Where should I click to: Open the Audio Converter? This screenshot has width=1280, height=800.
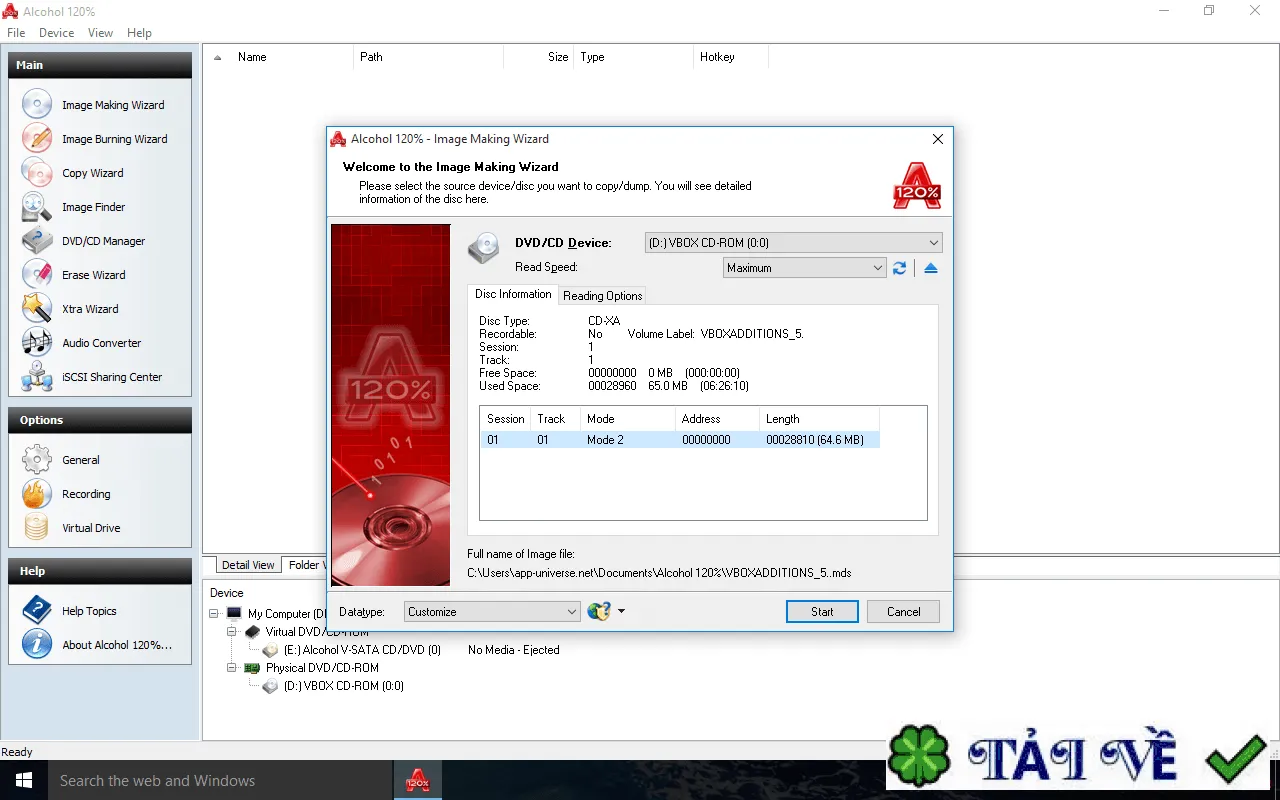[x=101, y=343]
